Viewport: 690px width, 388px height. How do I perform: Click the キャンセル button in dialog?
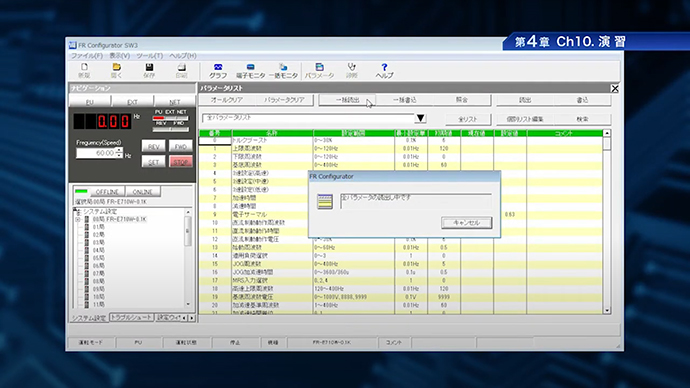click(466, 223)
